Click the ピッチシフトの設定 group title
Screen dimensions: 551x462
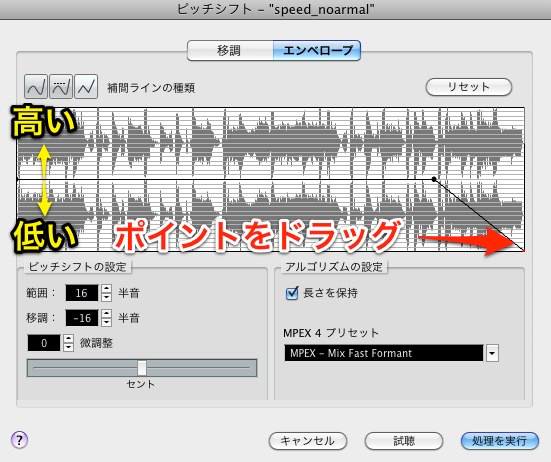(x=77, y=267)
